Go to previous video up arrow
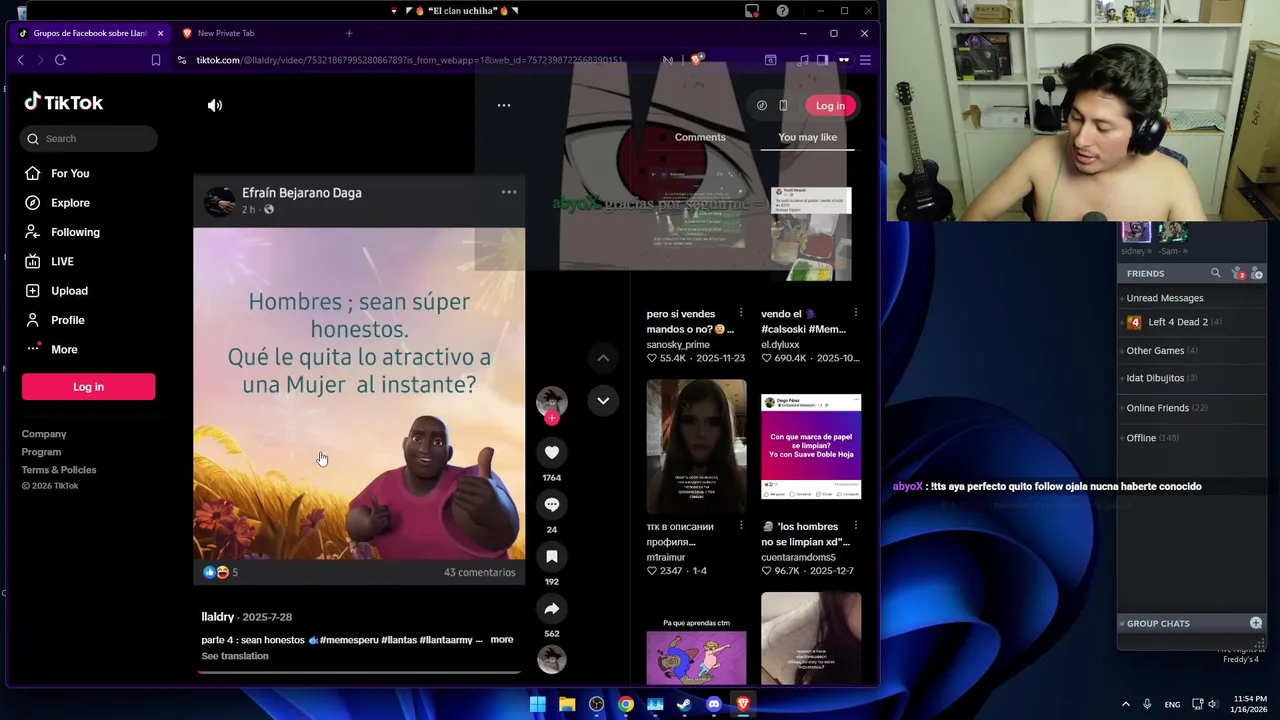Image resolution: width=1280 pixels, height=720 pixels. point(603,358)
